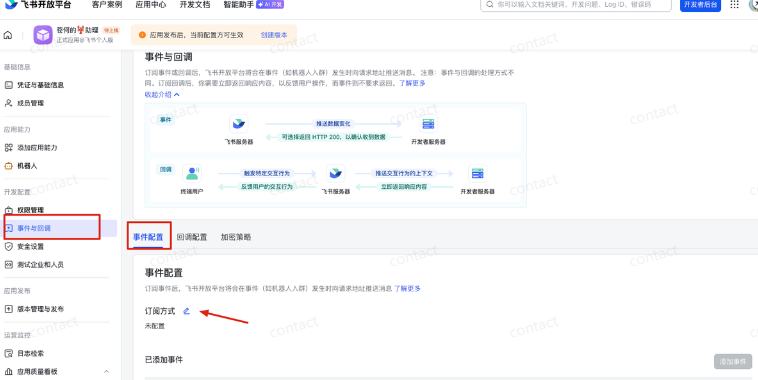This screenshot has width=758, height=380.
Task: Focus the documentation search field
Action: tap(576, 4)
